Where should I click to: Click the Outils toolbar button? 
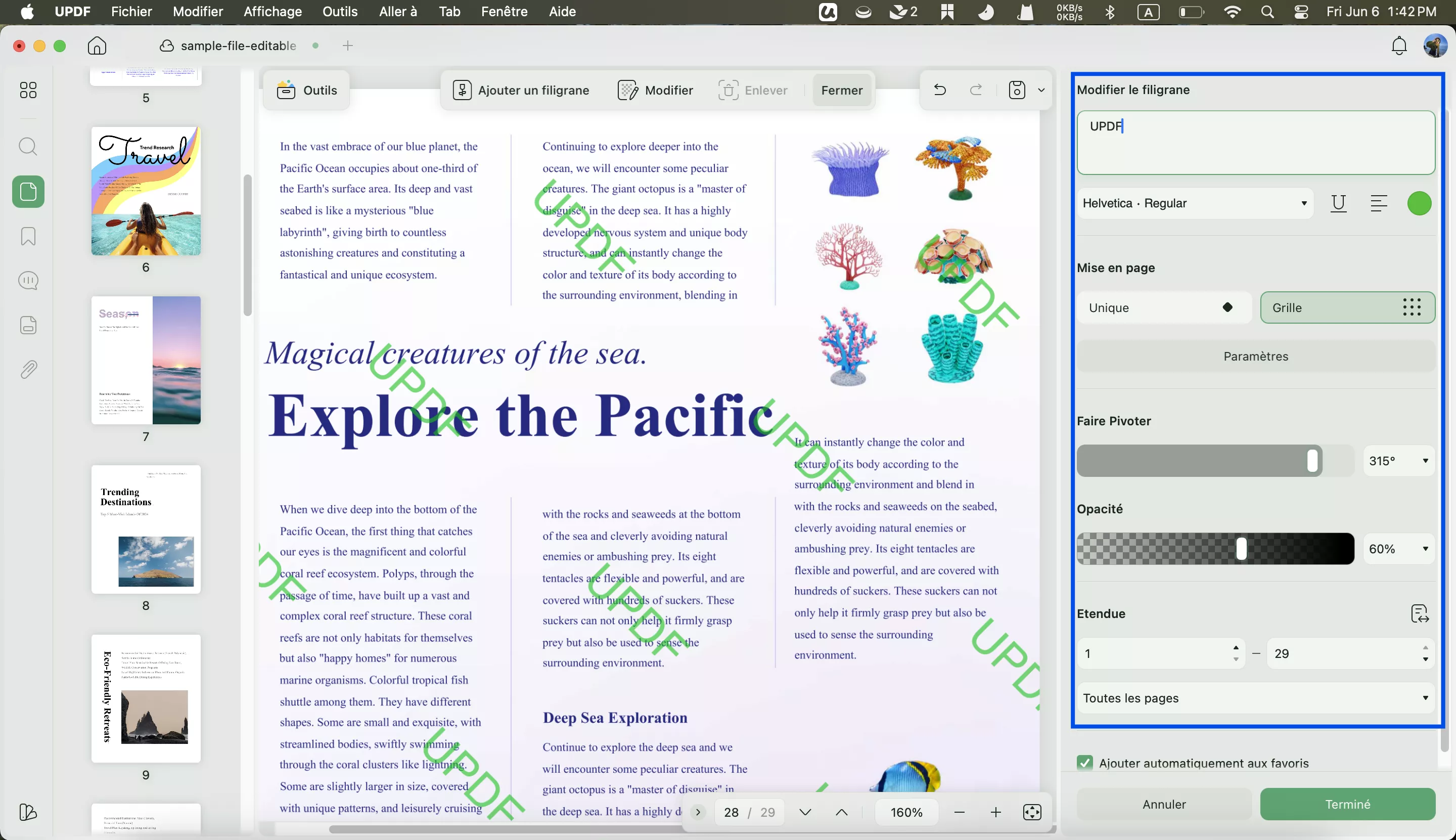[x=307, y=90]
